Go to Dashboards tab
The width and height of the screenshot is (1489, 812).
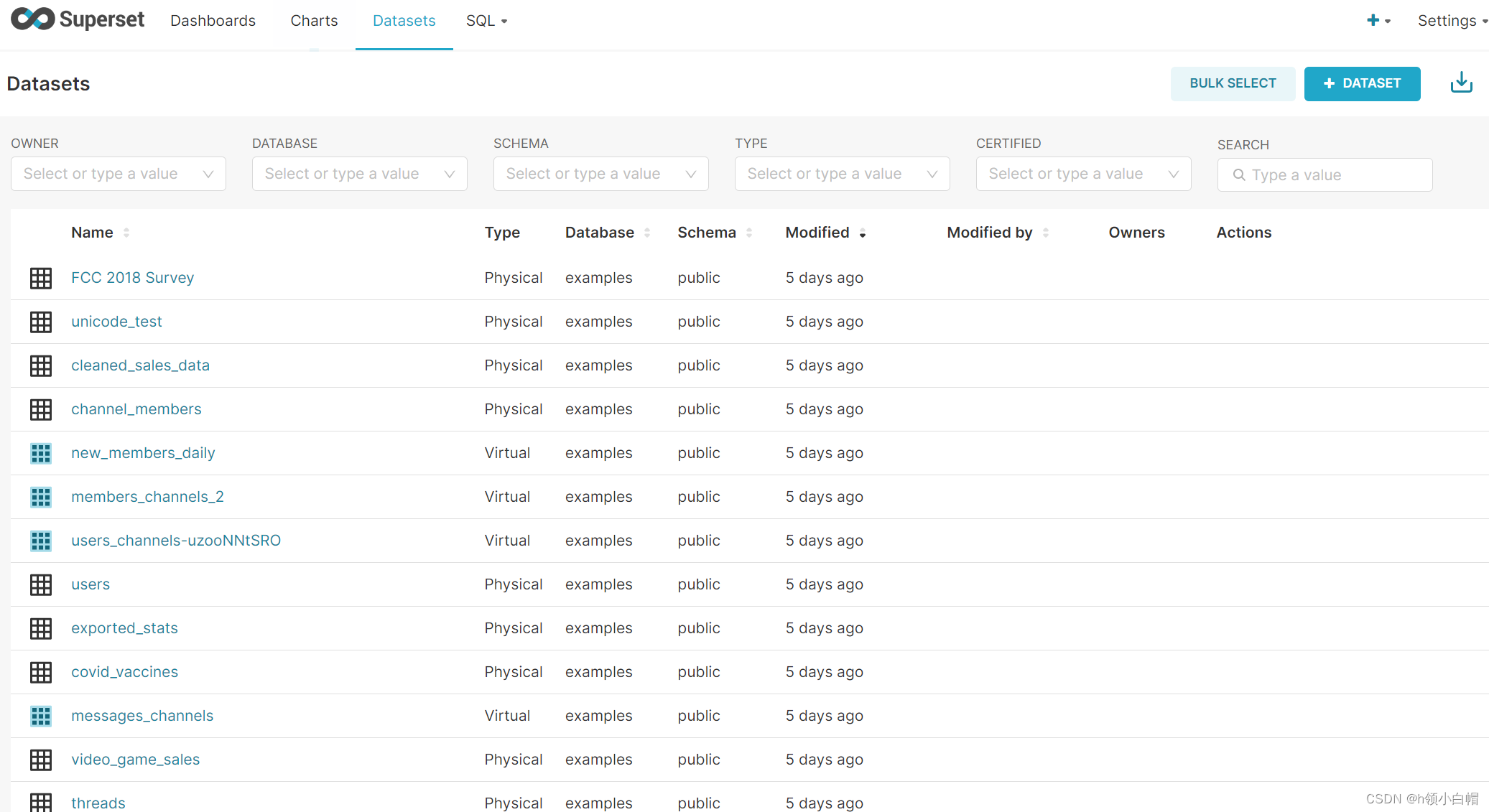click(x=213, y=21)
